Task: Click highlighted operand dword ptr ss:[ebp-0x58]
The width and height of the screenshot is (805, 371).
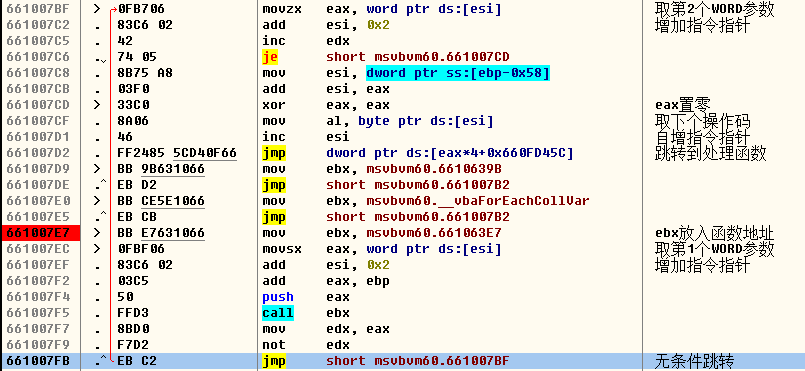Action: tap(458, 73)
